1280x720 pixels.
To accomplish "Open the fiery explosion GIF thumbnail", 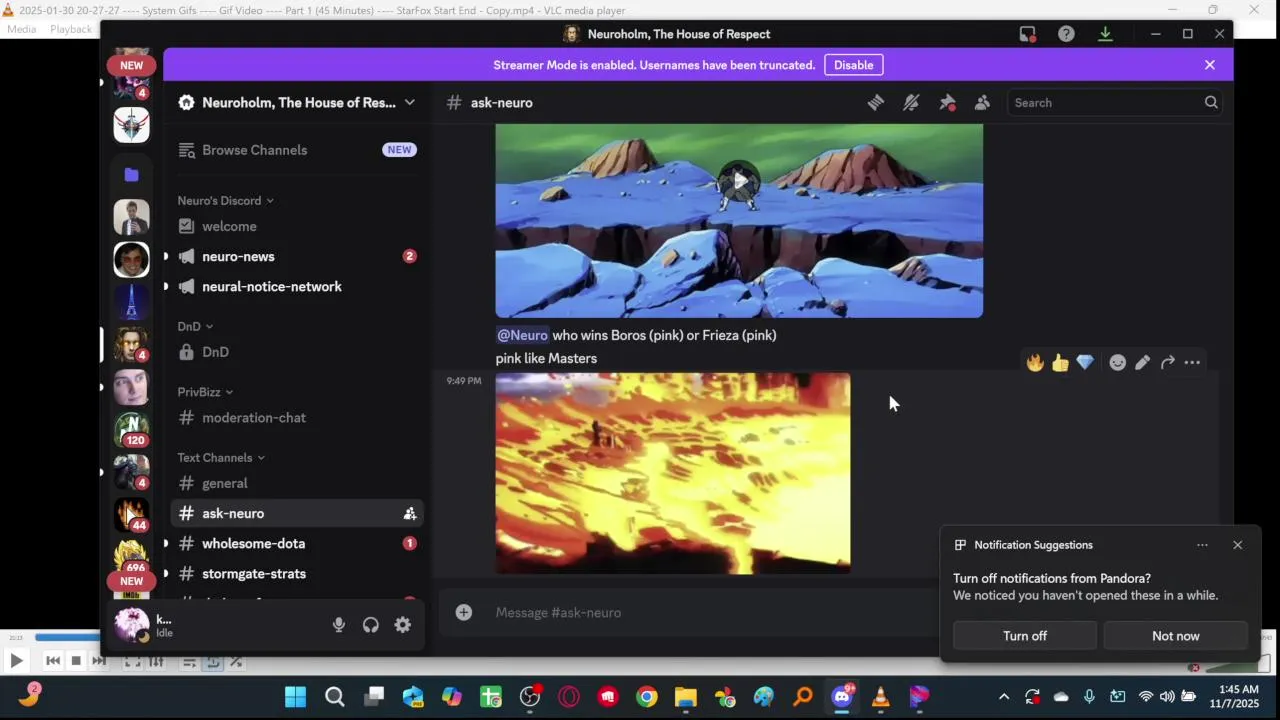I will (x=673, y=473).
